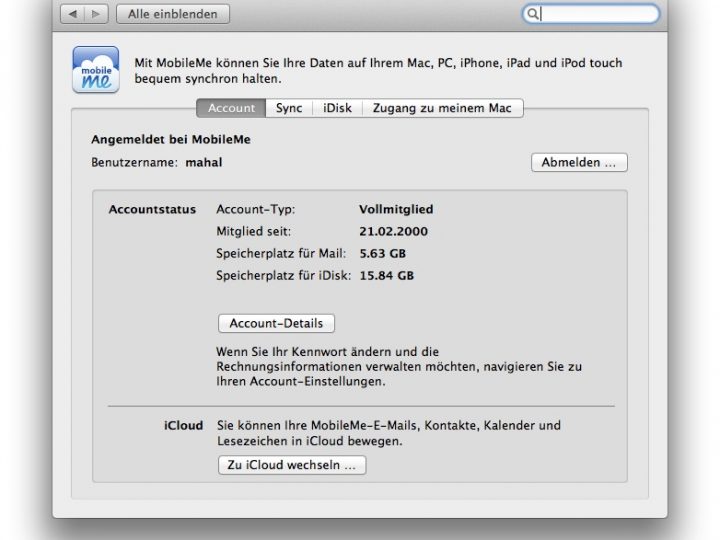The height and width of the screenshot is (540, 720).
Task: Click the 5.63 GB mail storage value
Action: [382, 253]
